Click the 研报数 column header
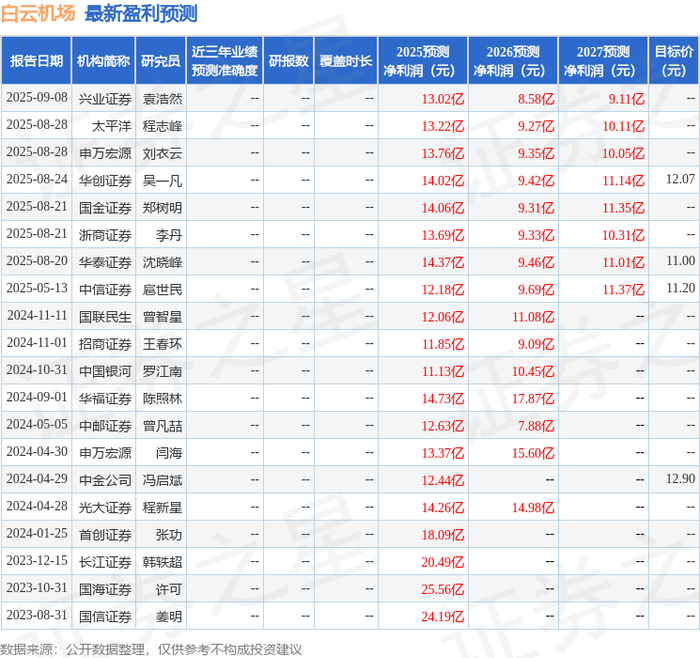700x658 pixels. [288, 61]
